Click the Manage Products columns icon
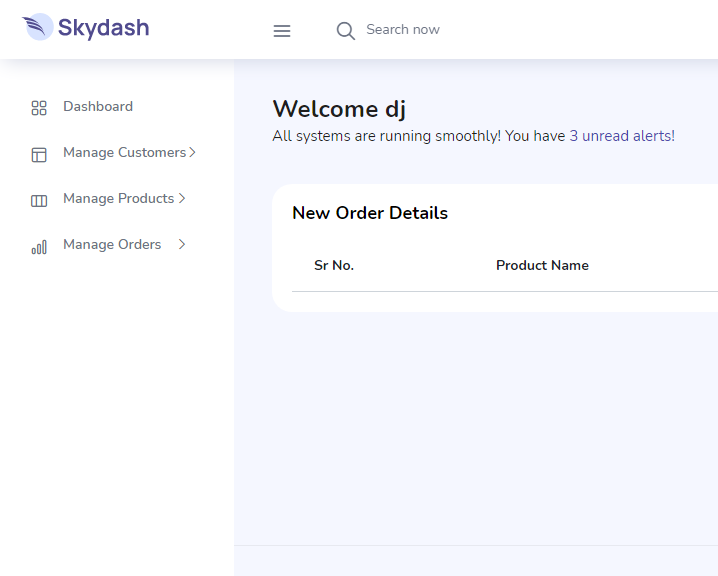This screenshot has width=718, height=576. pos(39,201)
